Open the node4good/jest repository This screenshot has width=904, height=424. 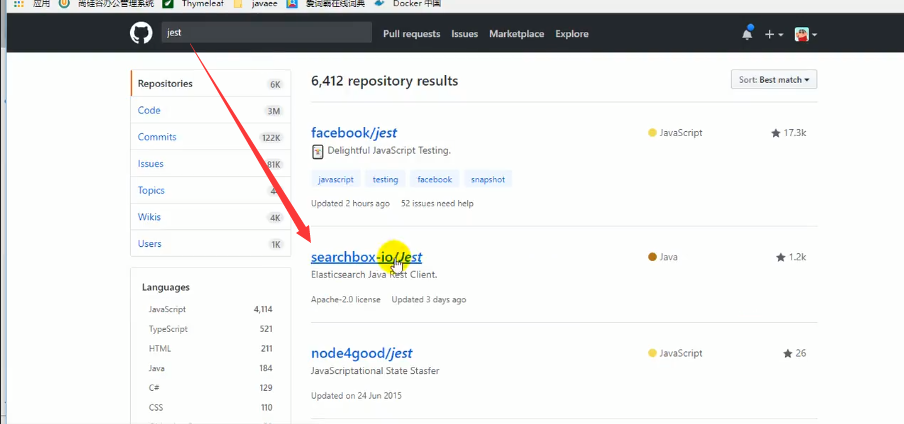click(x=361, y=353)
